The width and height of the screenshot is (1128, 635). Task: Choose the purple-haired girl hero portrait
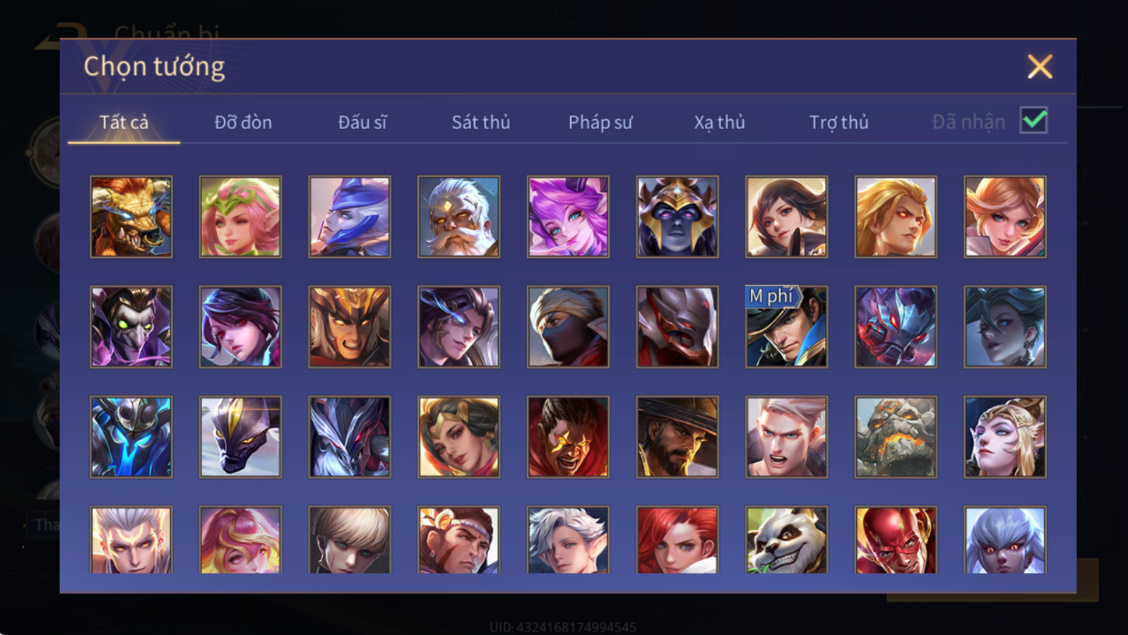coord(568,216)
